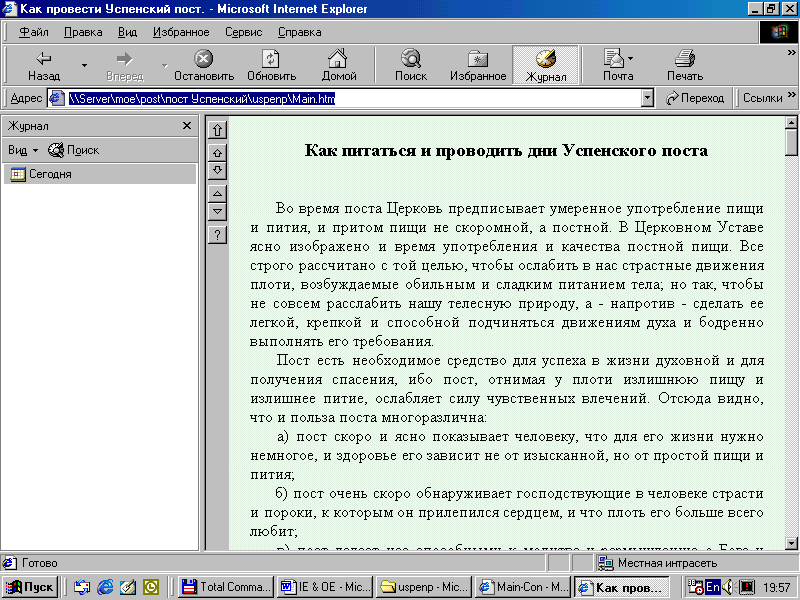The height and width of the screenshot is (600, 800).
Task: Switch to uspenp folder taskbar button
Action: point(423,587)
